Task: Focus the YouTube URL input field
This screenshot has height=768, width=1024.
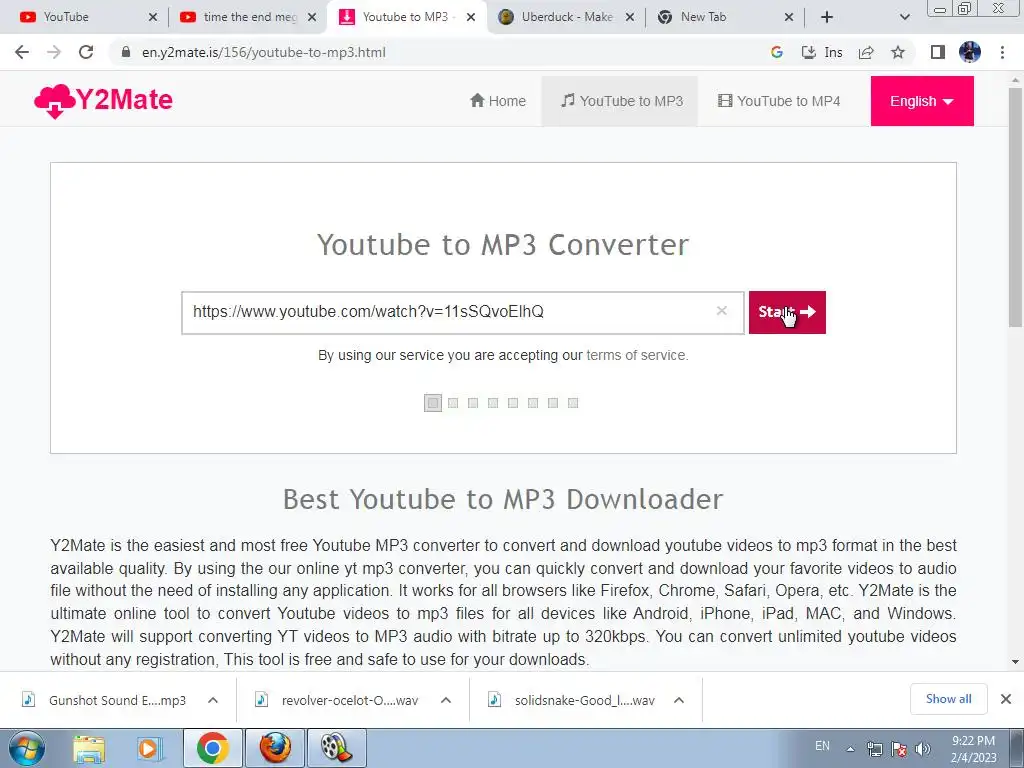Action: (462, 312)
